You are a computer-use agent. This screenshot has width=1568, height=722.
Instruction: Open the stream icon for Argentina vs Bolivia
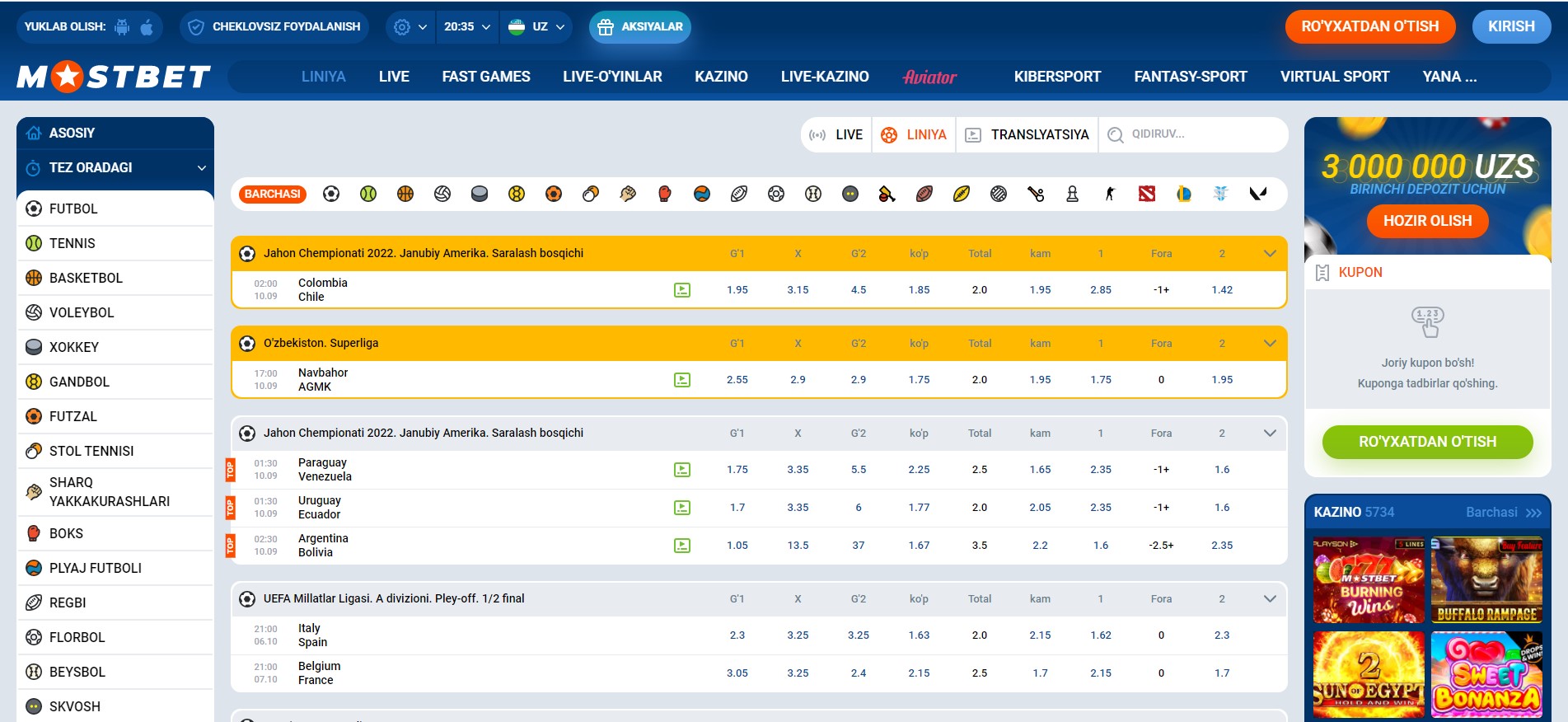(x=682, y=546)
